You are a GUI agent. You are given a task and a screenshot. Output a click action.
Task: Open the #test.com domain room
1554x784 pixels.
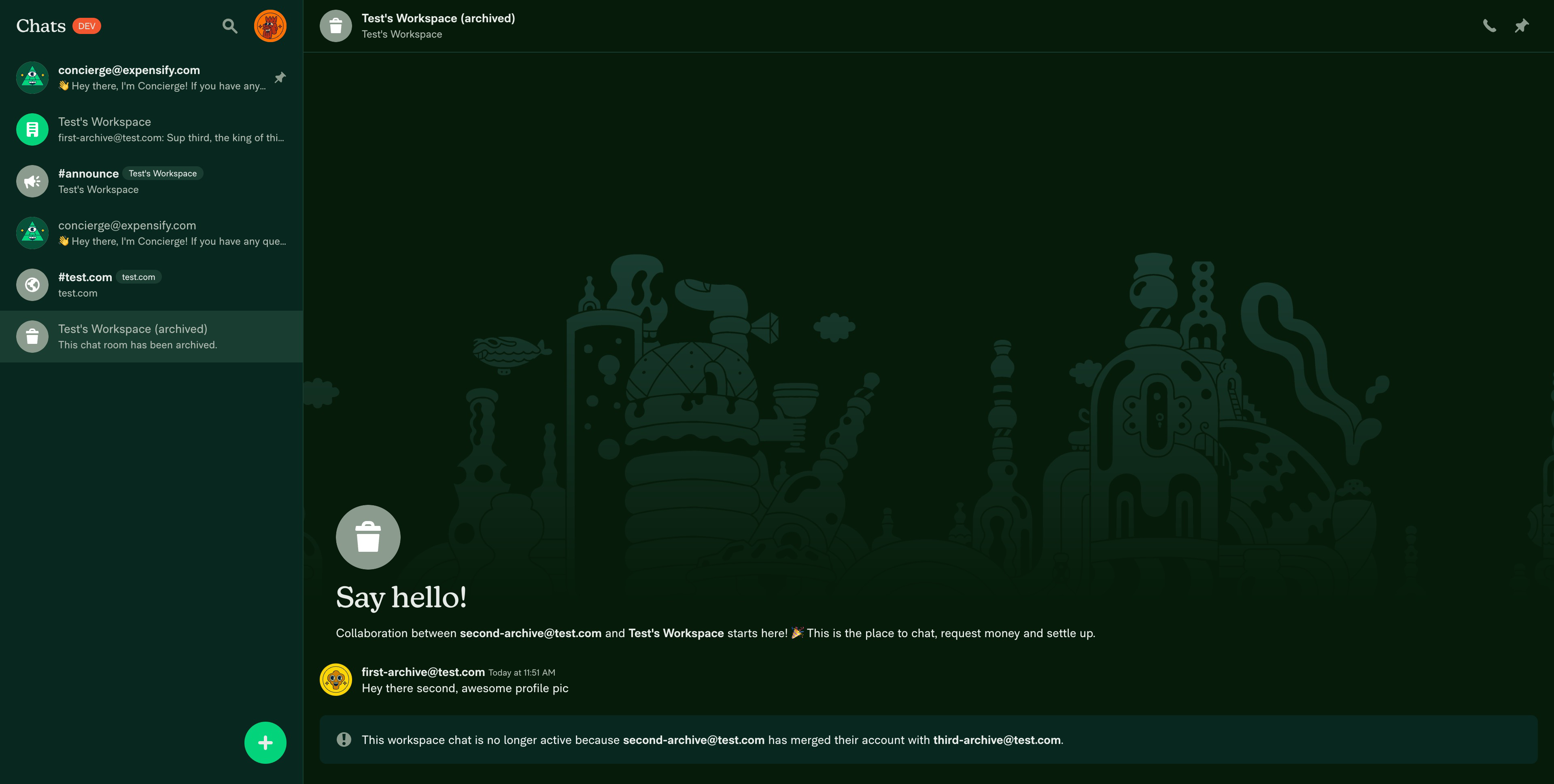coord(151,285)
